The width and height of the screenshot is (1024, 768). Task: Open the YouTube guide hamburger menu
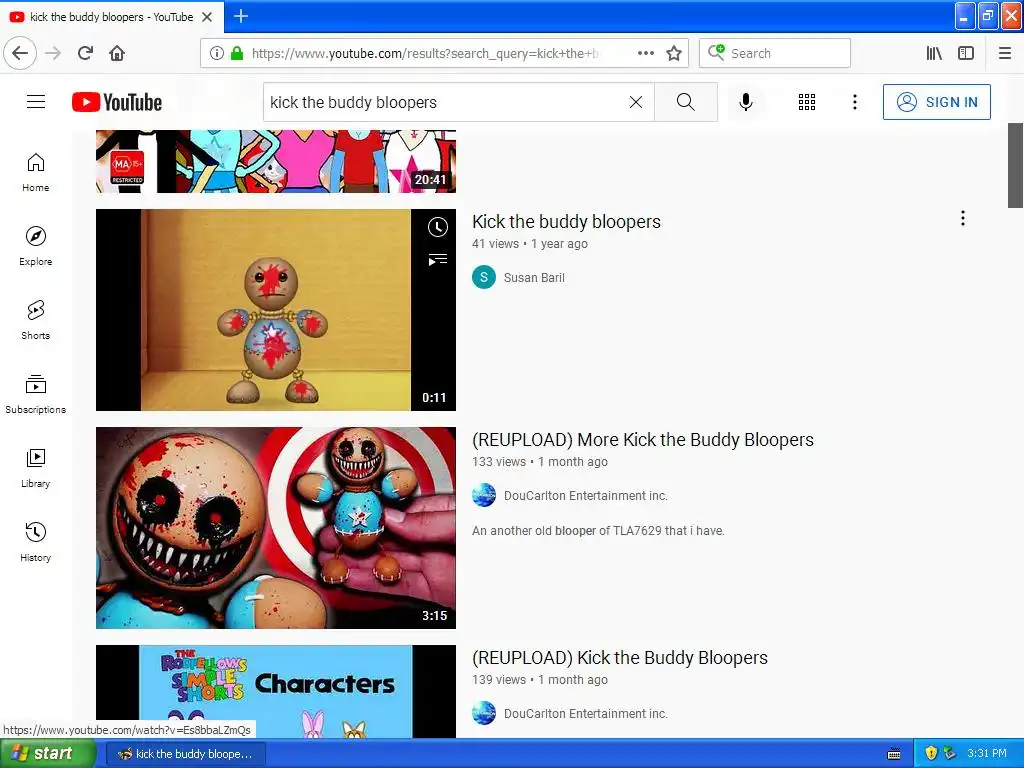click(x=36, y=102)
